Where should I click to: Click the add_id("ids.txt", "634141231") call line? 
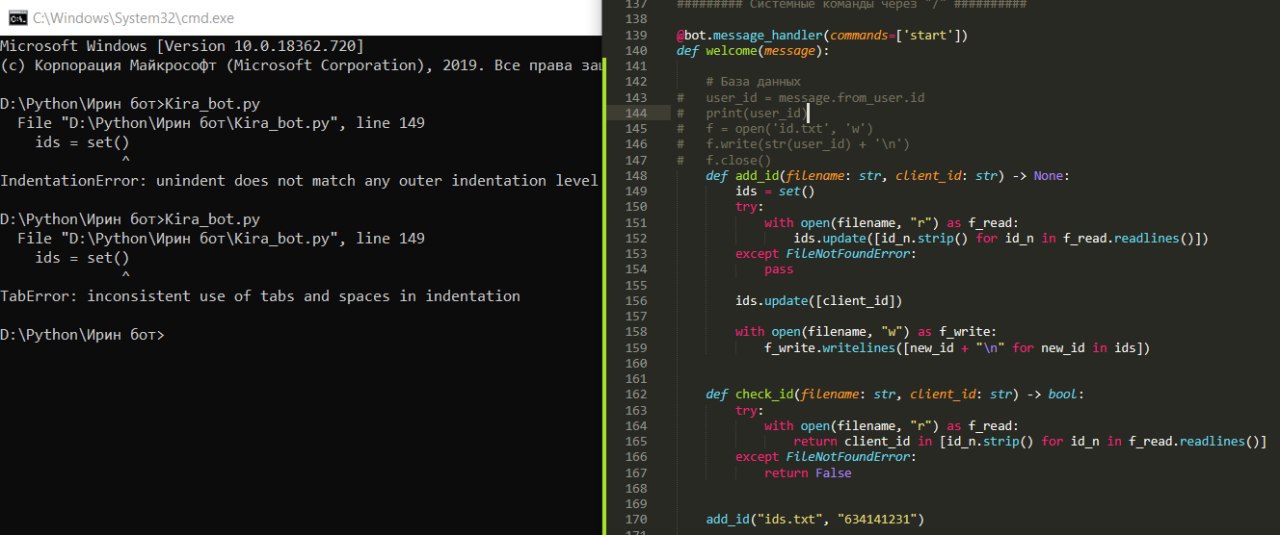click(x=815, y=519)
